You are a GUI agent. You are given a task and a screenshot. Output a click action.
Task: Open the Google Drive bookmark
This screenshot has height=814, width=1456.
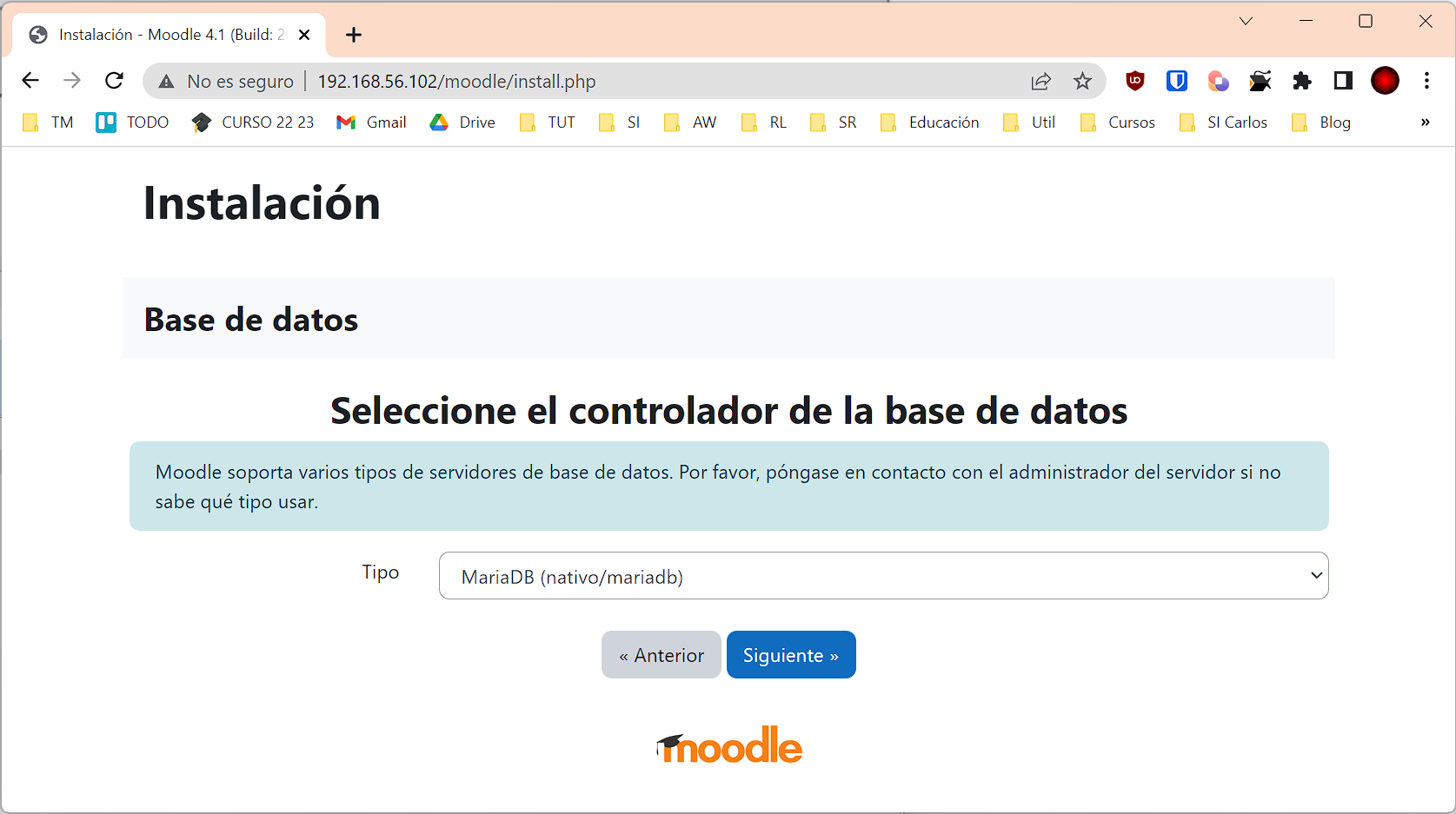click(x=462, y=122)
